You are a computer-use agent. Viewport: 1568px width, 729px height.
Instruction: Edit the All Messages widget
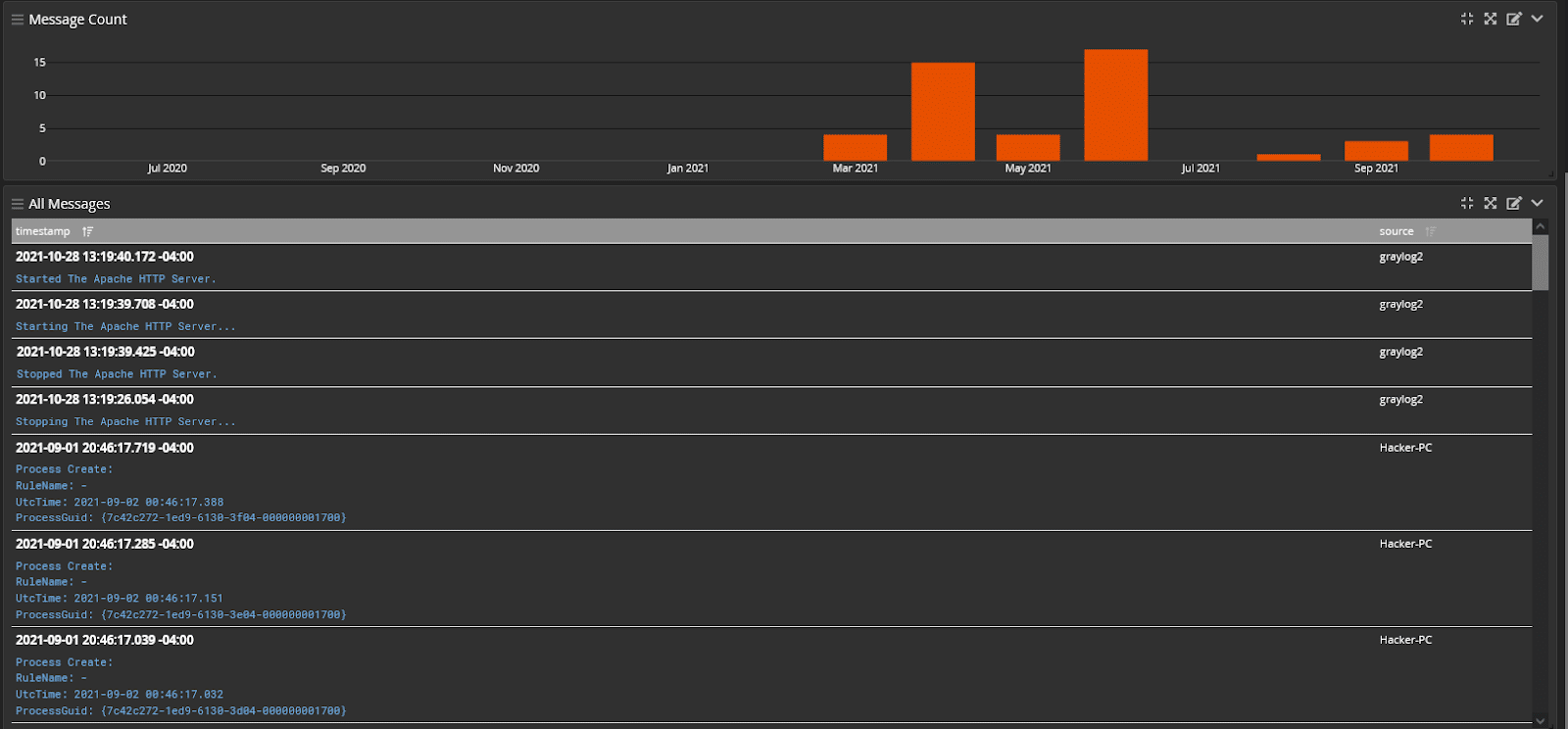point(1514,203)
